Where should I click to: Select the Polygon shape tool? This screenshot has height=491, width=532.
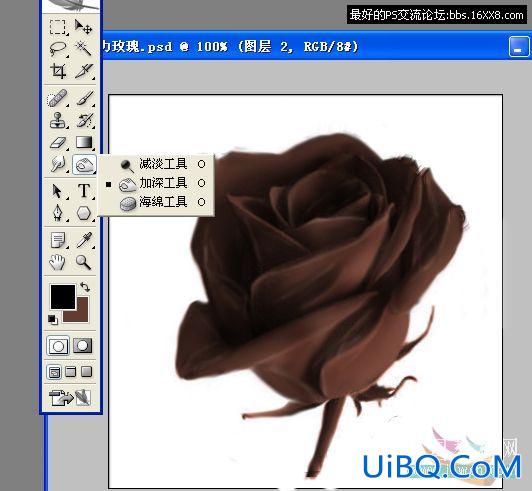(x=83, y=213)
